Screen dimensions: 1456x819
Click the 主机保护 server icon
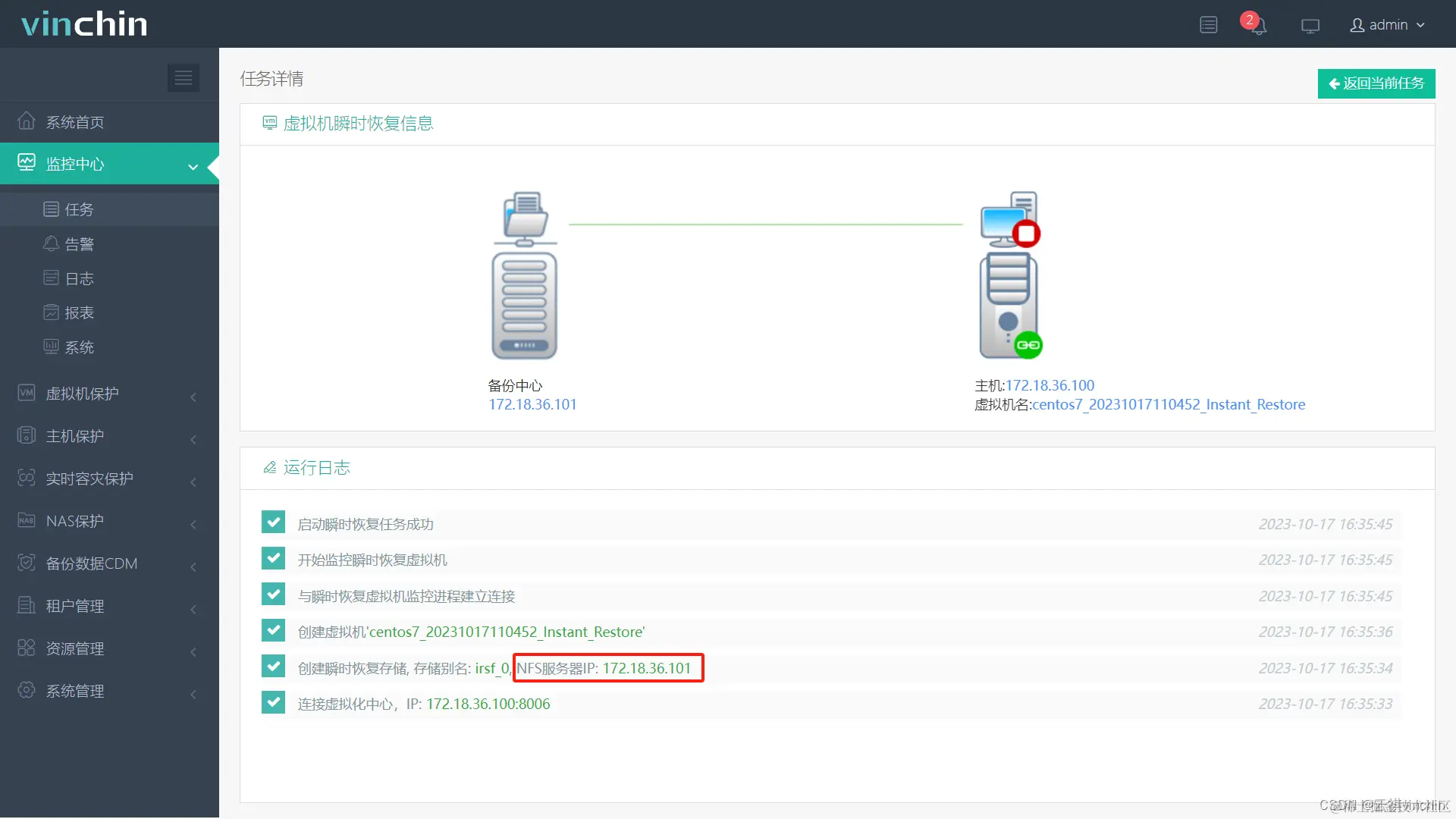pos(27,435)
